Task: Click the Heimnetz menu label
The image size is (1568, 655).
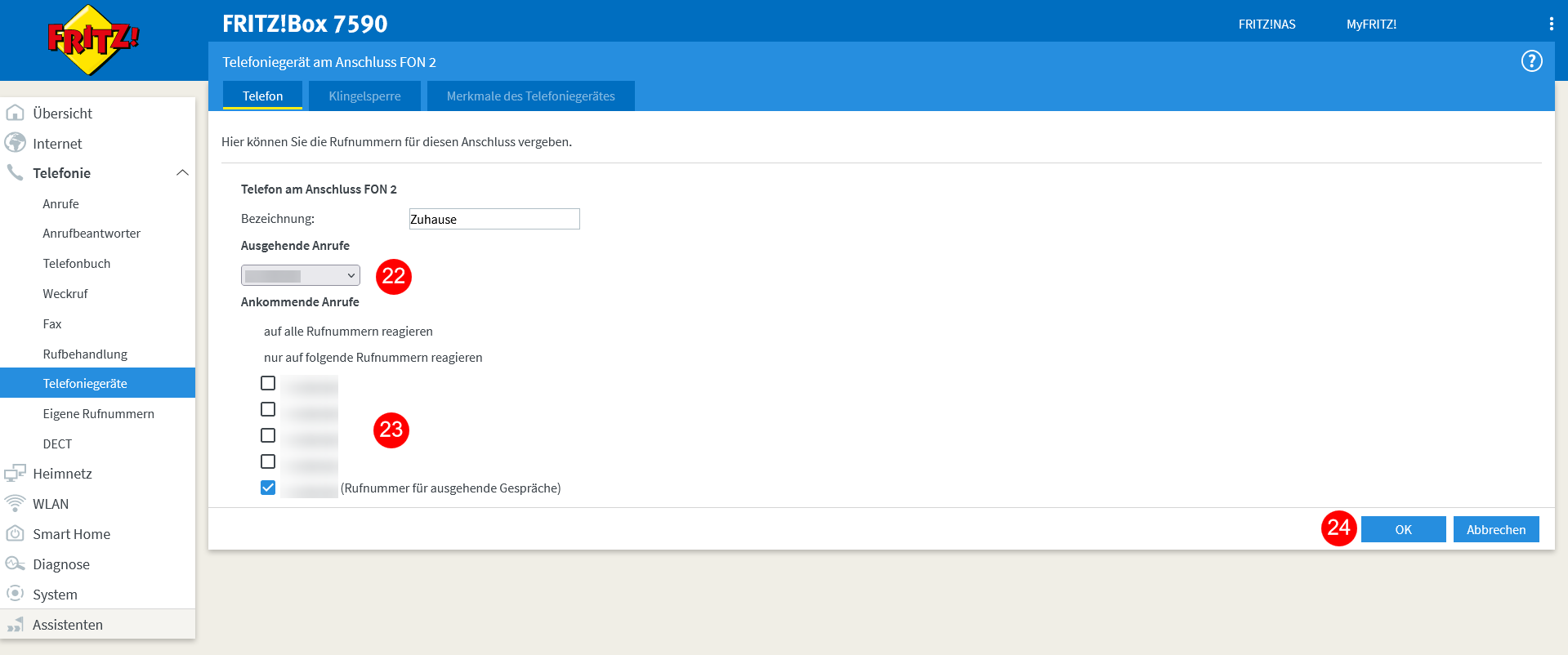Action: click(x=62, y=474)
